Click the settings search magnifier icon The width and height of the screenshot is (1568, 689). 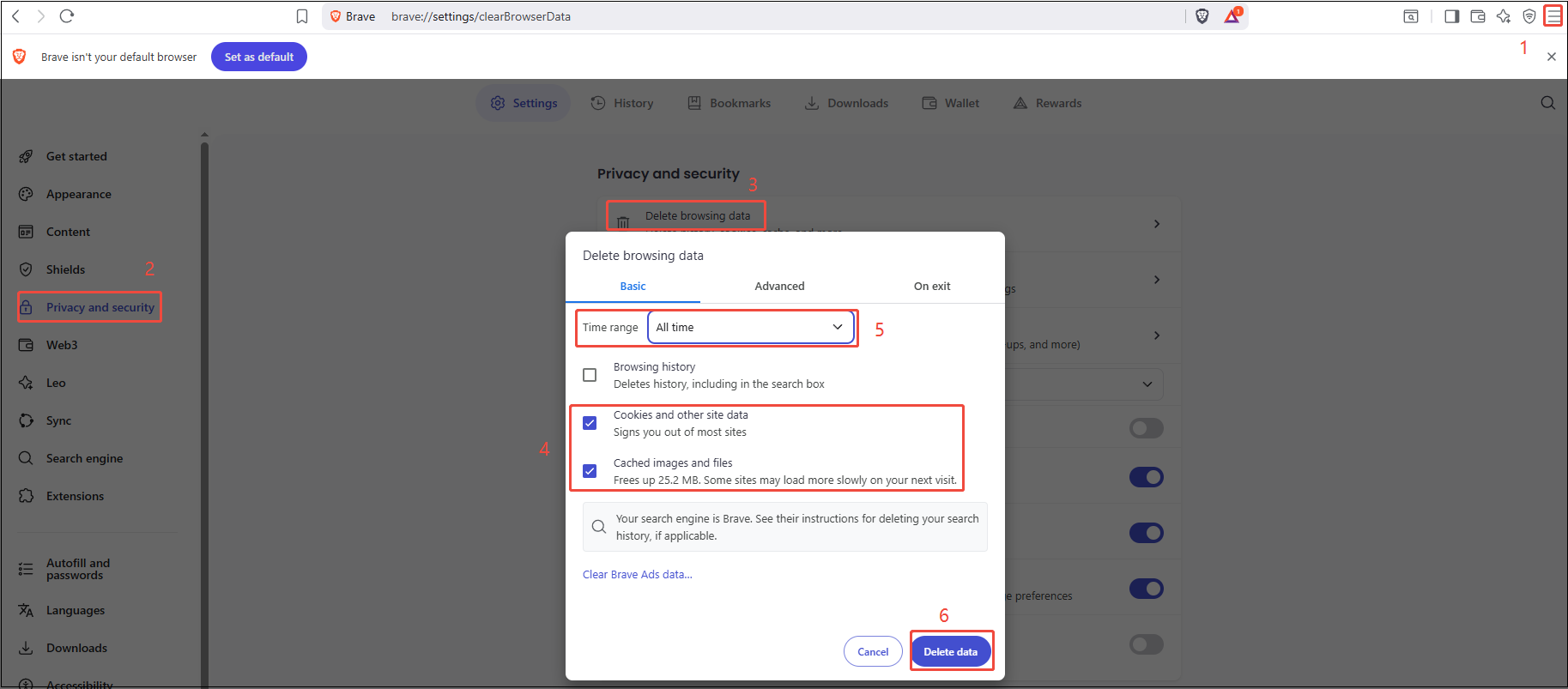coord(1547,103)
